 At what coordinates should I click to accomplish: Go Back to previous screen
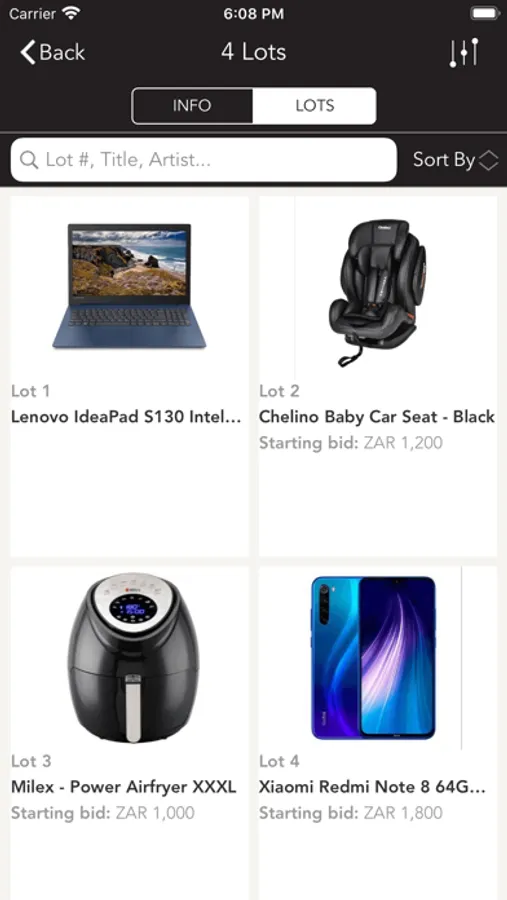[x=53, y=52]
